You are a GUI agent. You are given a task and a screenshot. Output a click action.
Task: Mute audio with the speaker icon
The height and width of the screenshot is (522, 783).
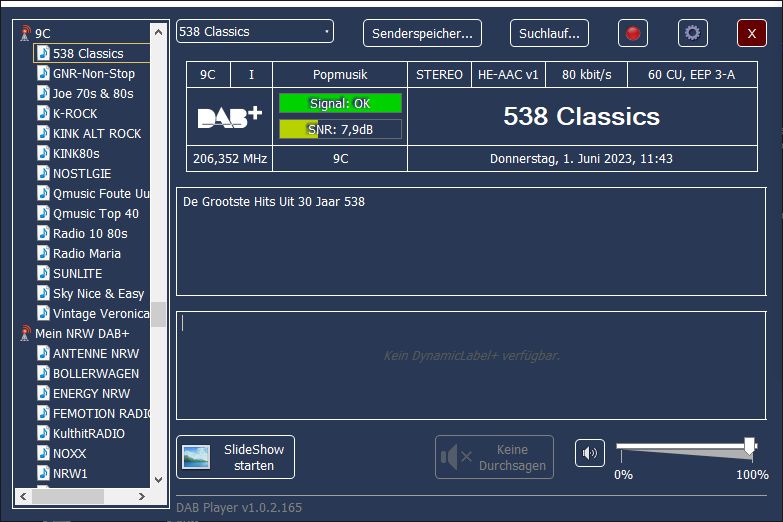(x=590, y=453)
